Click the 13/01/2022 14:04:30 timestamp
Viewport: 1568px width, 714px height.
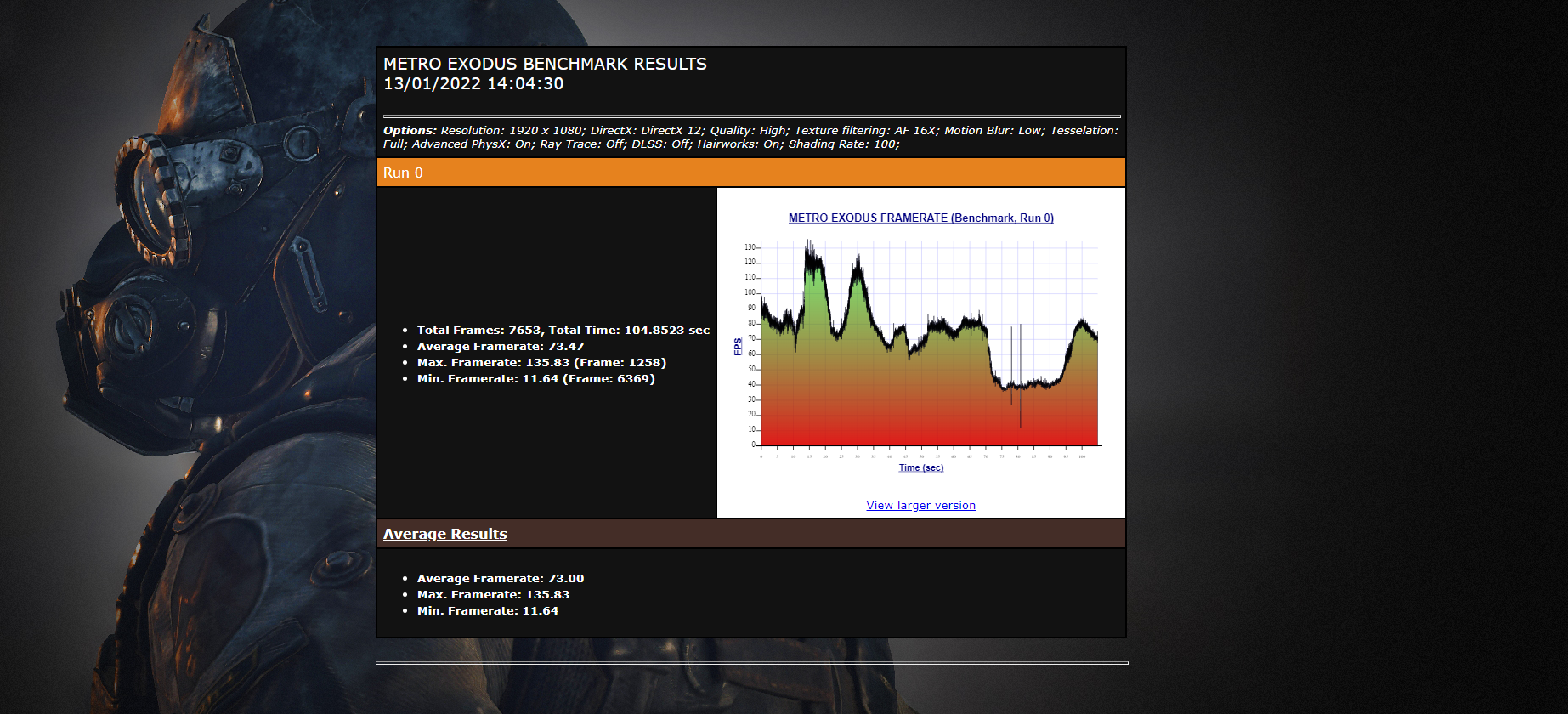[473, 84]
